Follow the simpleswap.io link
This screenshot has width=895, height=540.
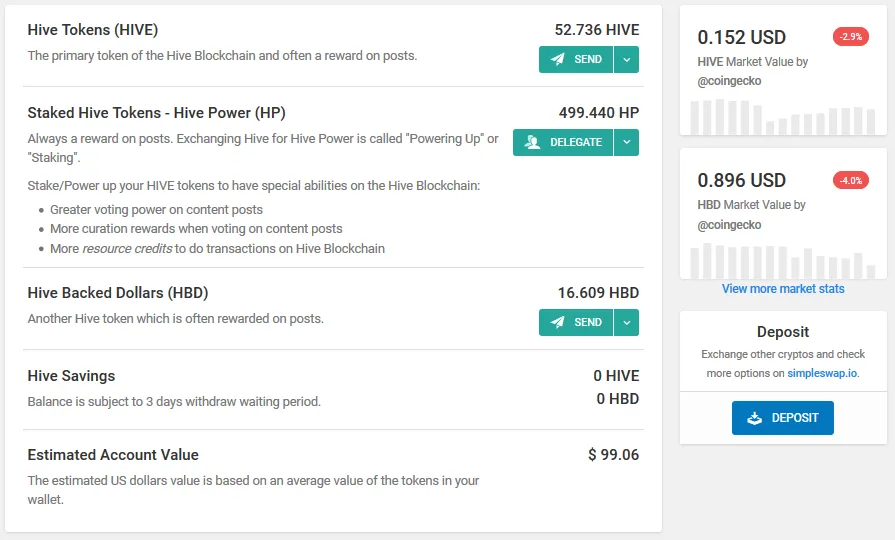pos(822,373)
